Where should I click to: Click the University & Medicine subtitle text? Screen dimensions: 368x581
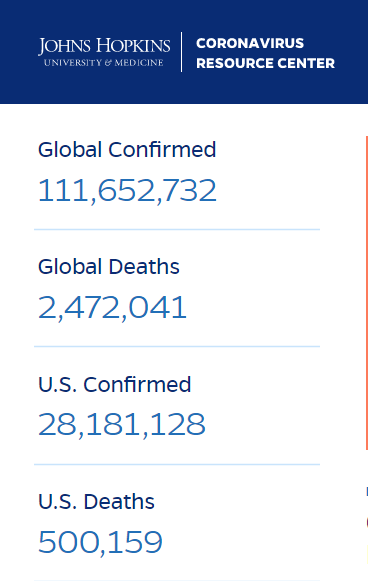103,63
